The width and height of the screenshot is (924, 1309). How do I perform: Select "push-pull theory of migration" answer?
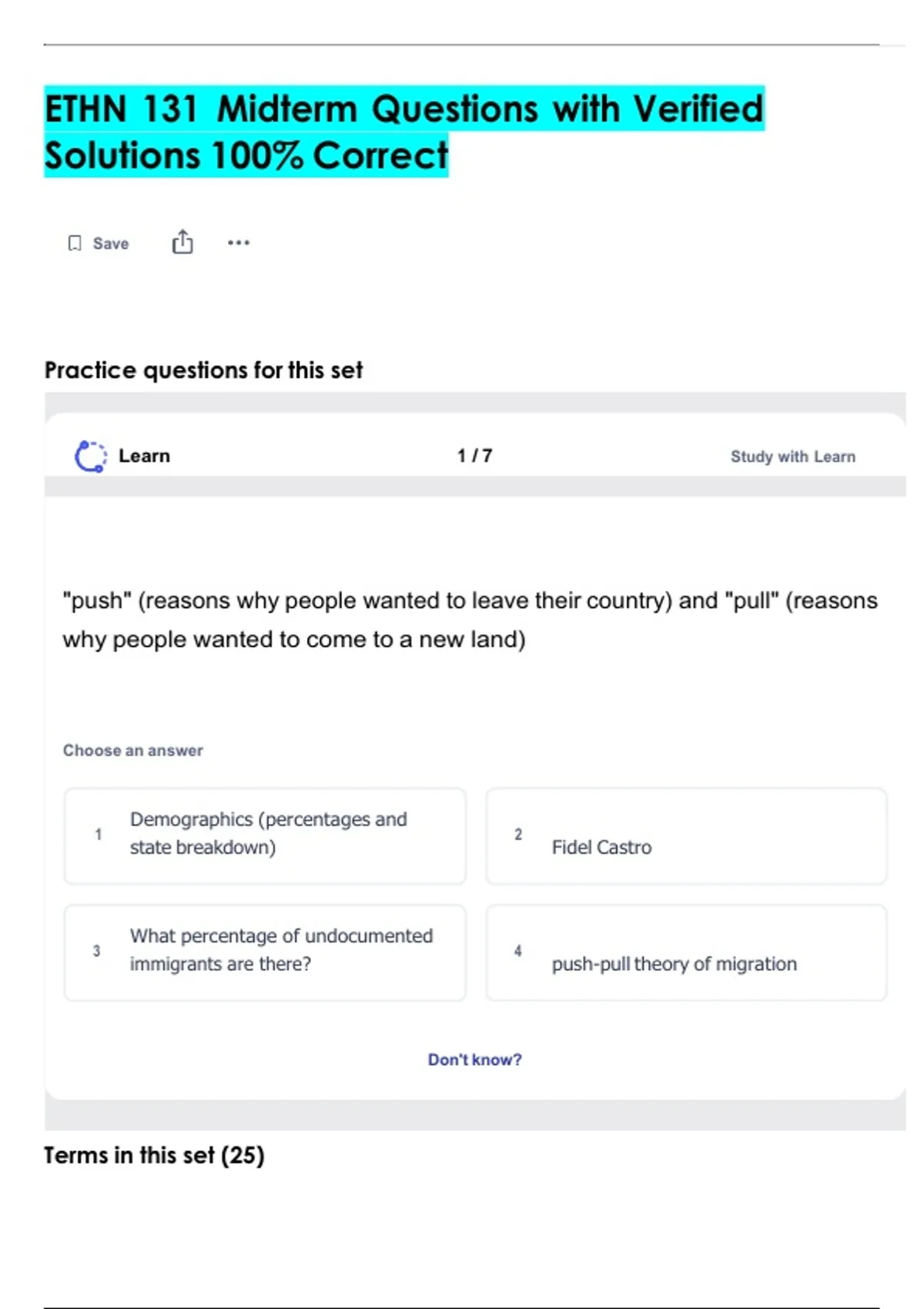674,964
